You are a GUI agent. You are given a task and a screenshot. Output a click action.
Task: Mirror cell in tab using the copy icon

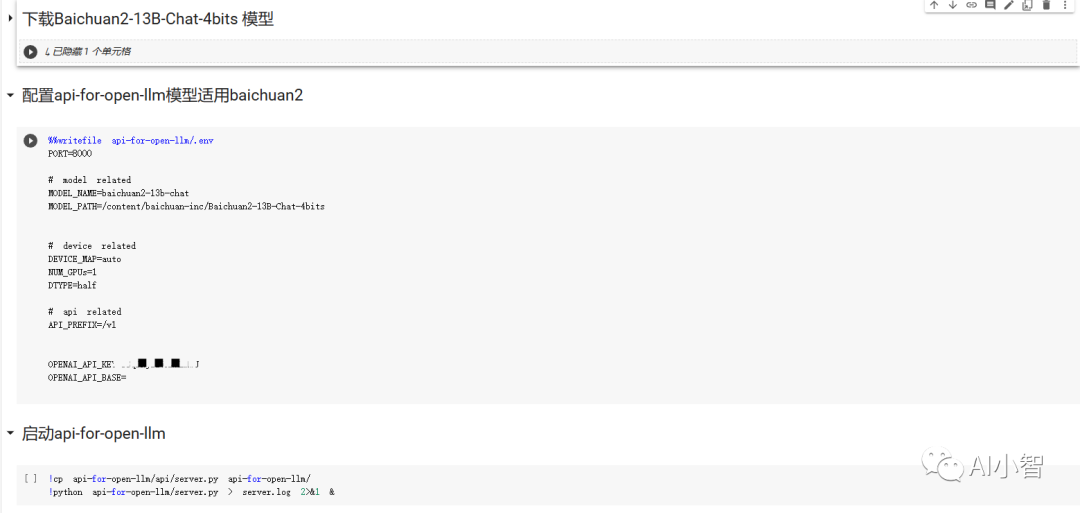1027,5
